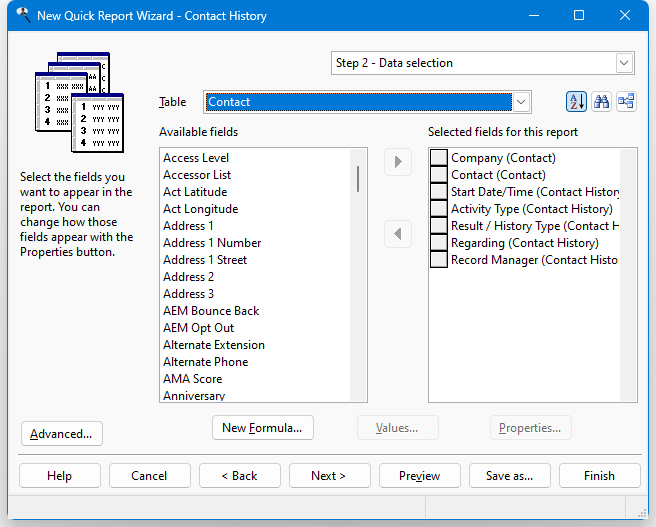Expand the Table dropdown arrow
656x527 pixels.
(x=521, y=102)
